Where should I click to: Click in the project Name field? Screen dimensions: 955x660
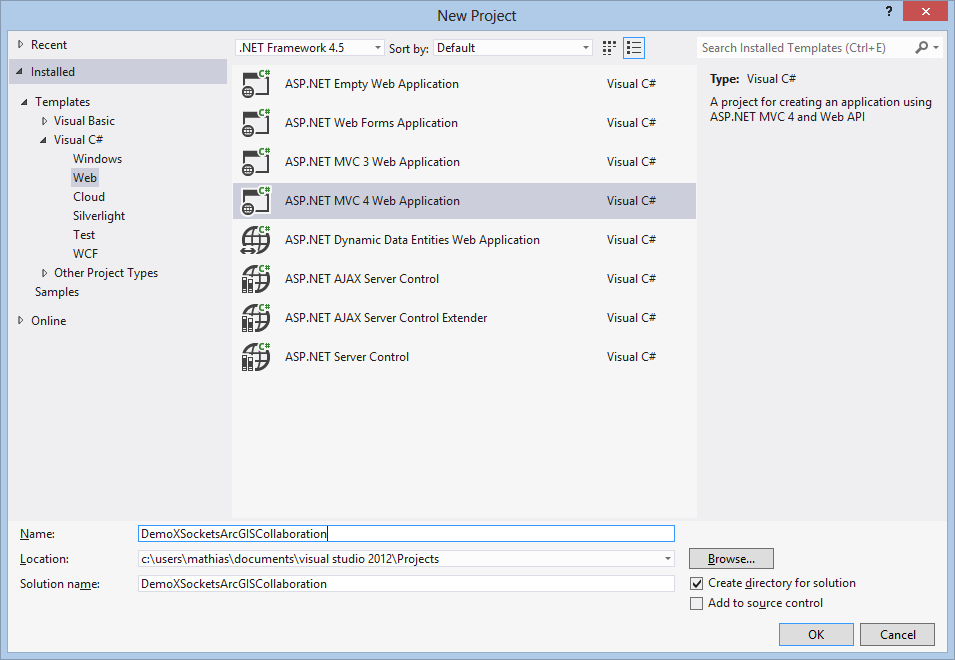coord(406,533)
